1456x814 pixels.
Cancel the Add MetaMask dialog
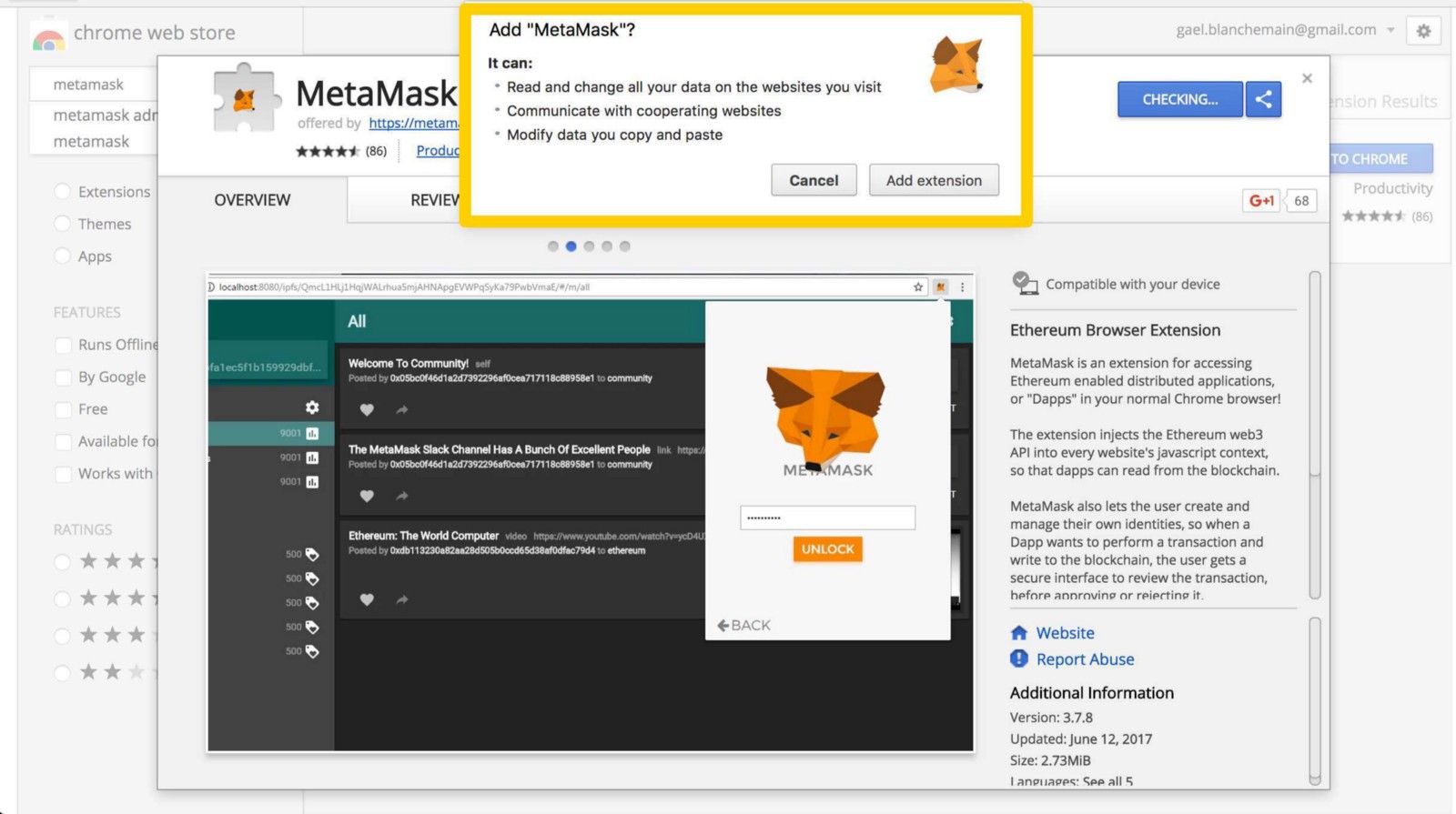tap(814, 180)
